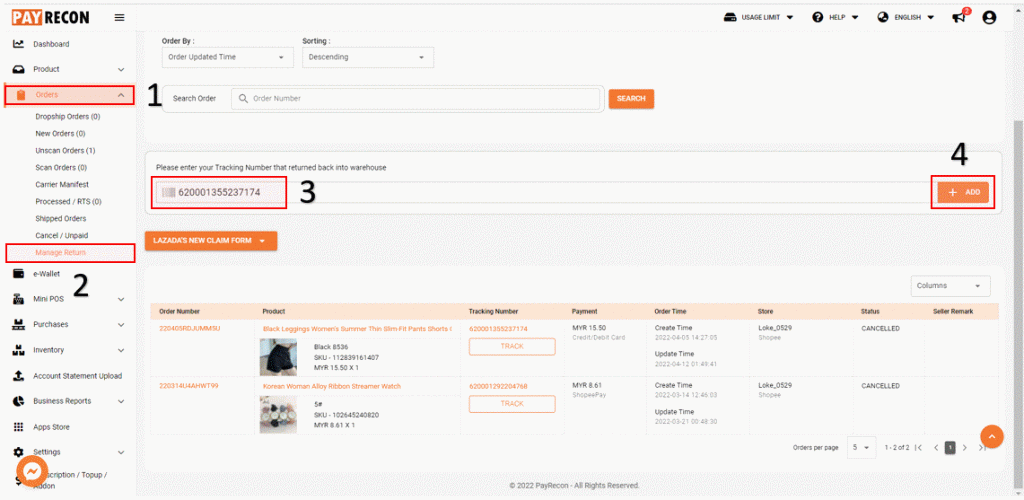Click the Product box icon in the sidebar
This screenshot has height=500, width=1024.
[x=19, y=69]
